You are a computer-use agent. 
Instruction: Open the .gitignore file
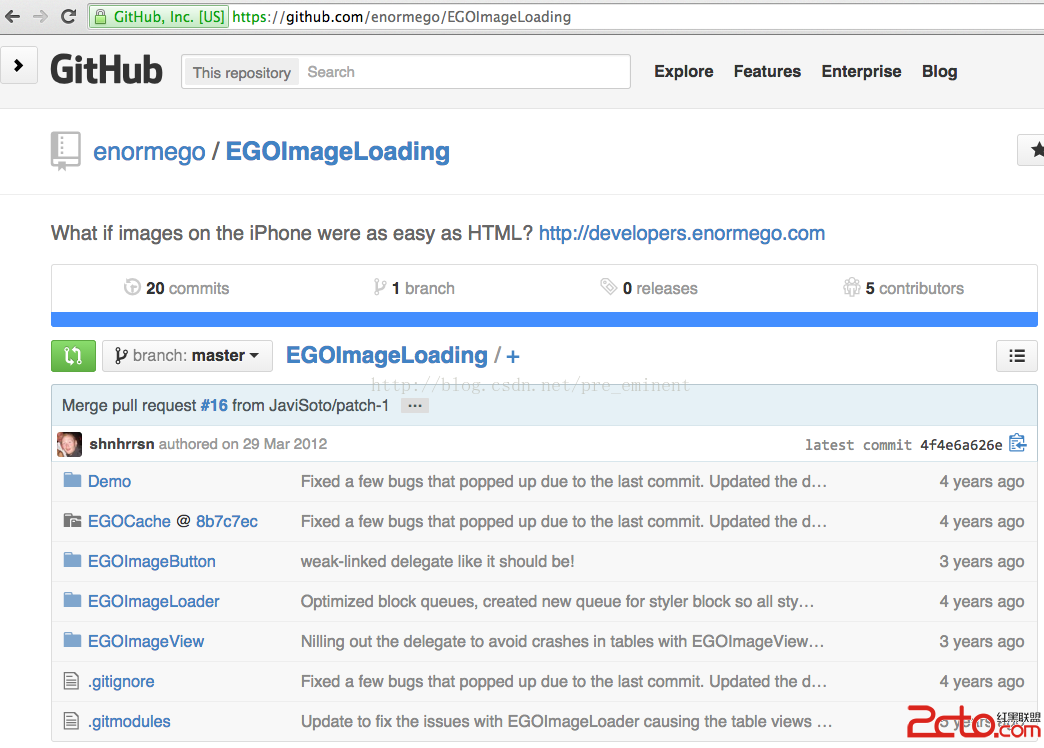pyautogui.click(x=121, y=681)
